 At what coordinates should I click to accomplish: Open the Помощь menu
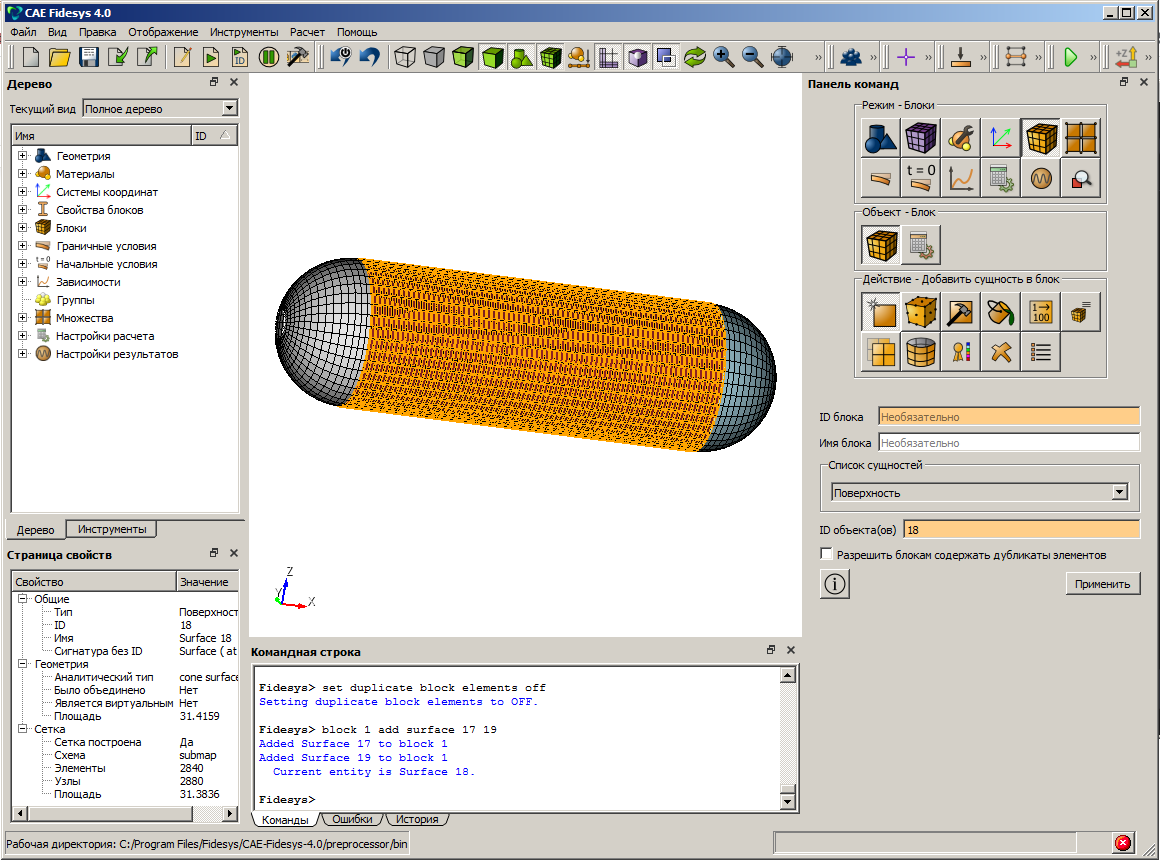click(357, 32)
